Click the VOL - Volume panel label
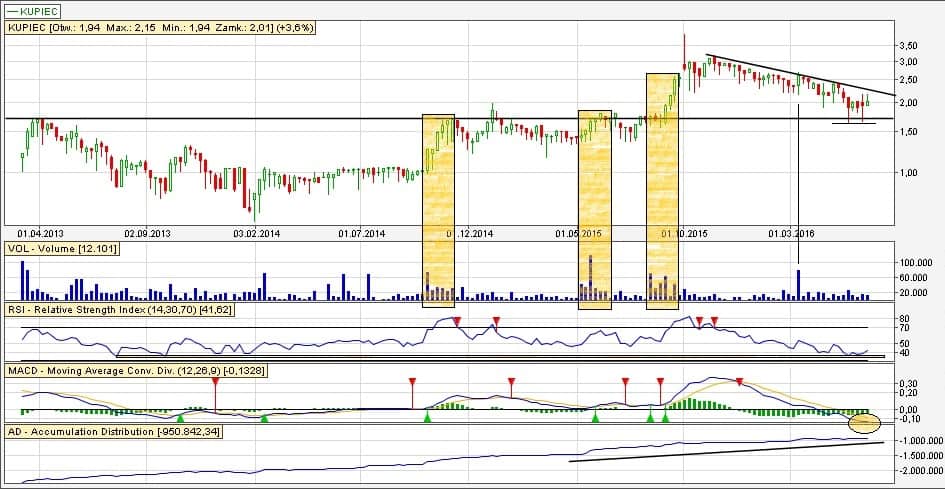The height and width of the screenshot is (489, 945). pos(62,247)
